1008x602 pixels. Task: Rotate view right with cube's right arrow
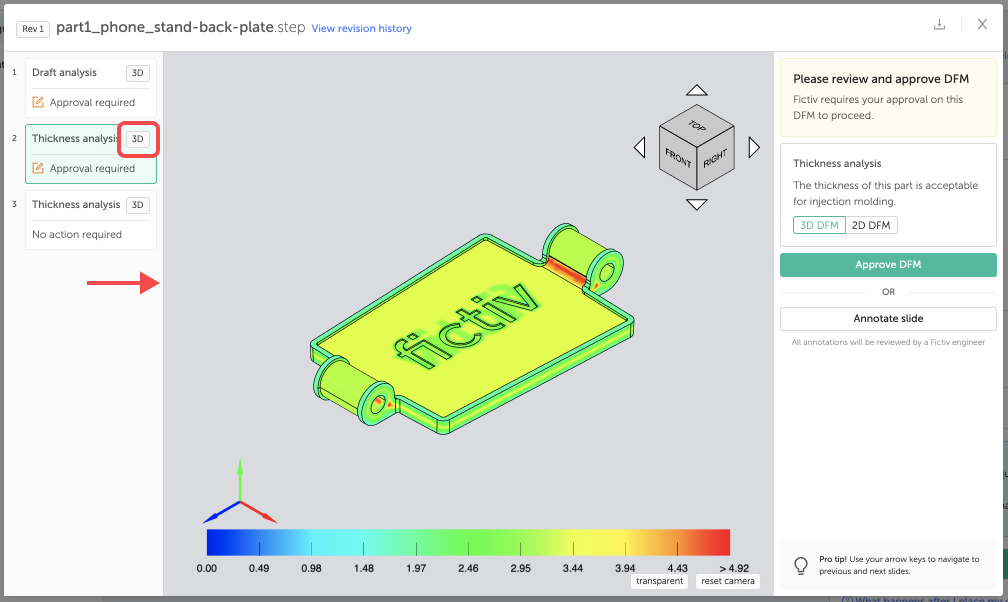click(x=754, y=147)
